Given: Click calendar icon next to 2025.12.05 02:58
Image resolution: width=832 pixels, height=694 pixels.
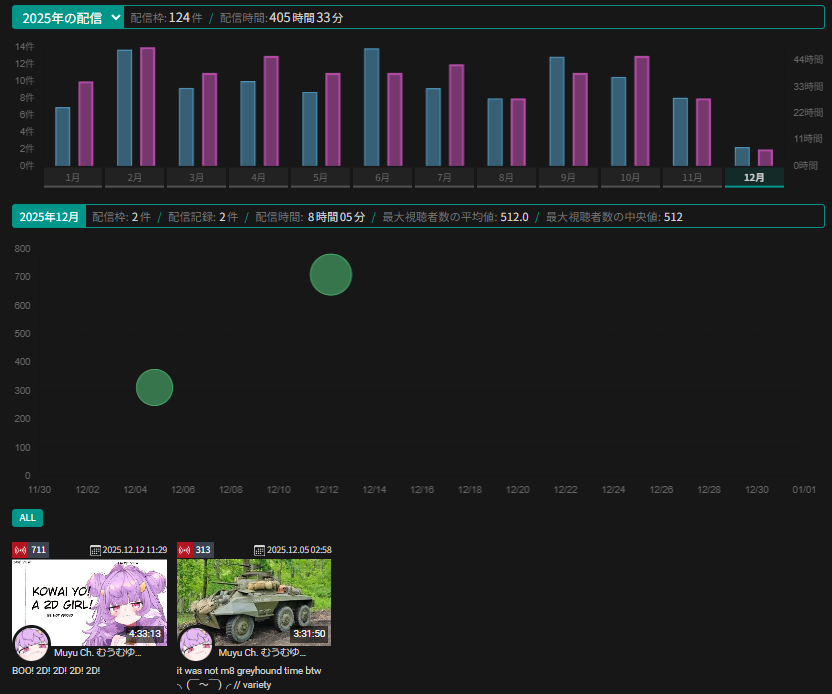Looking at the screenshot, I should point(259,550).
